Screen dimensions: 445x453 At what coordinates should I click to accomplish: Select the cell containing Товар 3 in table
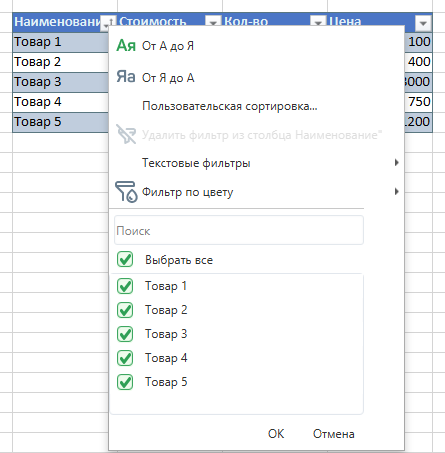click(61, 82)
